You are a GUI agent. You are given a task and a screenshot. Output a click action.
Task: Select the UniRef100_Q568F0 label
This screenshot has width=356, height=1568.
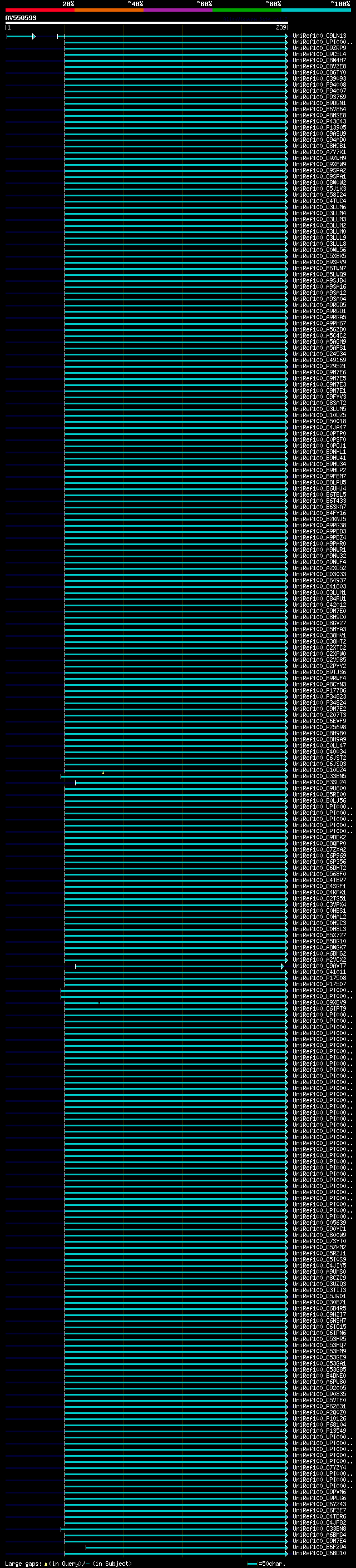[319, 874]
